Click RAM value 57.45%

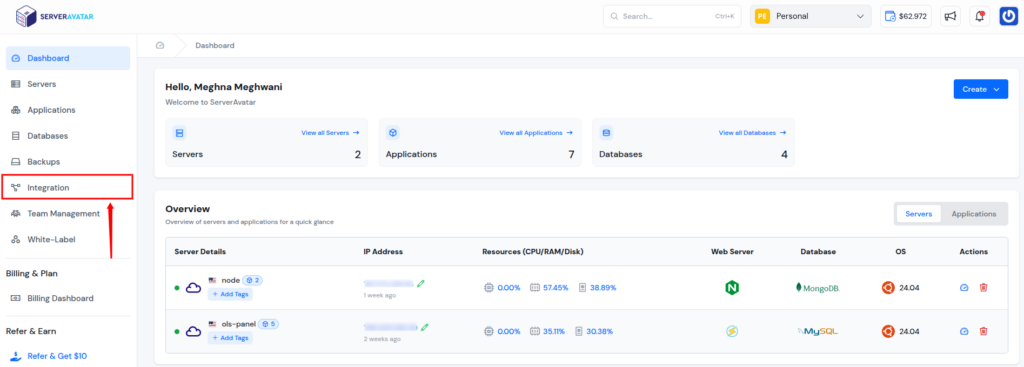click(556, 287)
